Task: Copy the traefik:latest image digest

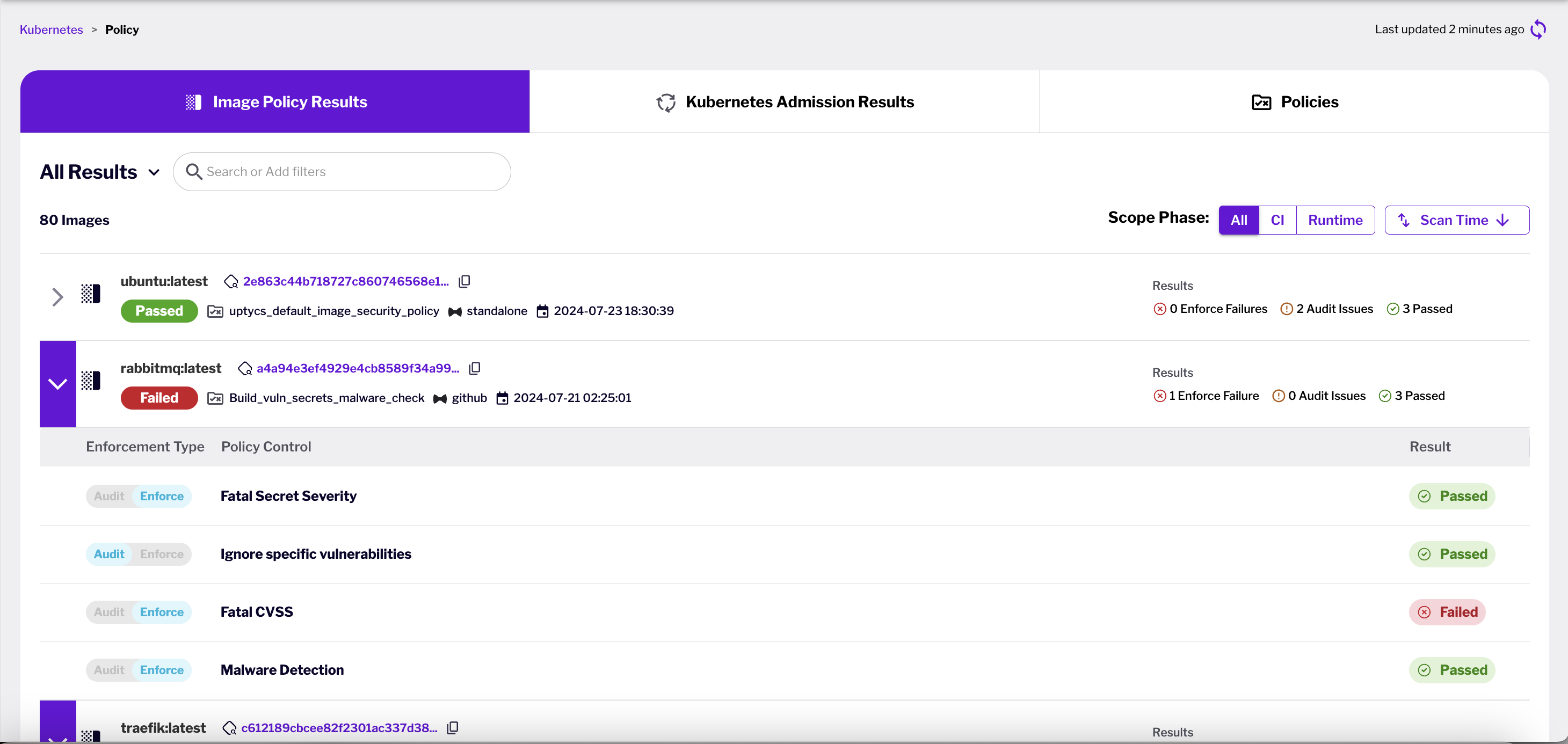Action: (x=452, y=727)
